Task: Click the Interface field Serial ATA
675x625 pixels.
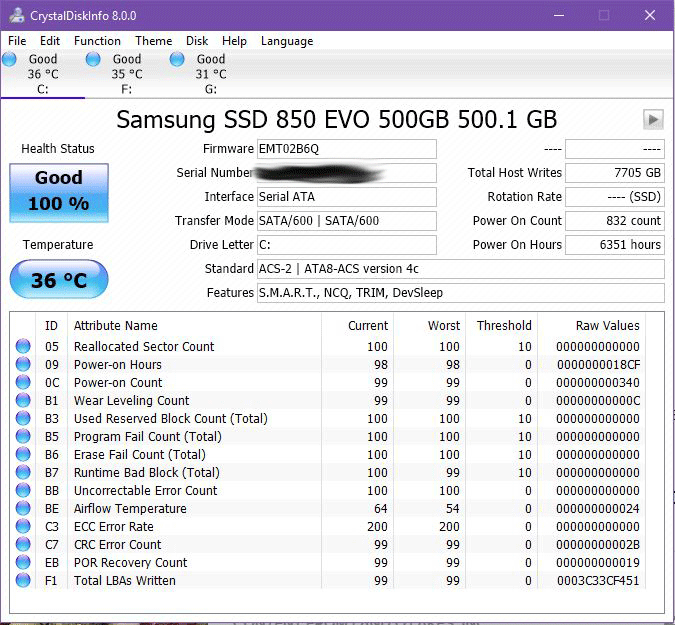Action: [347, 197]
